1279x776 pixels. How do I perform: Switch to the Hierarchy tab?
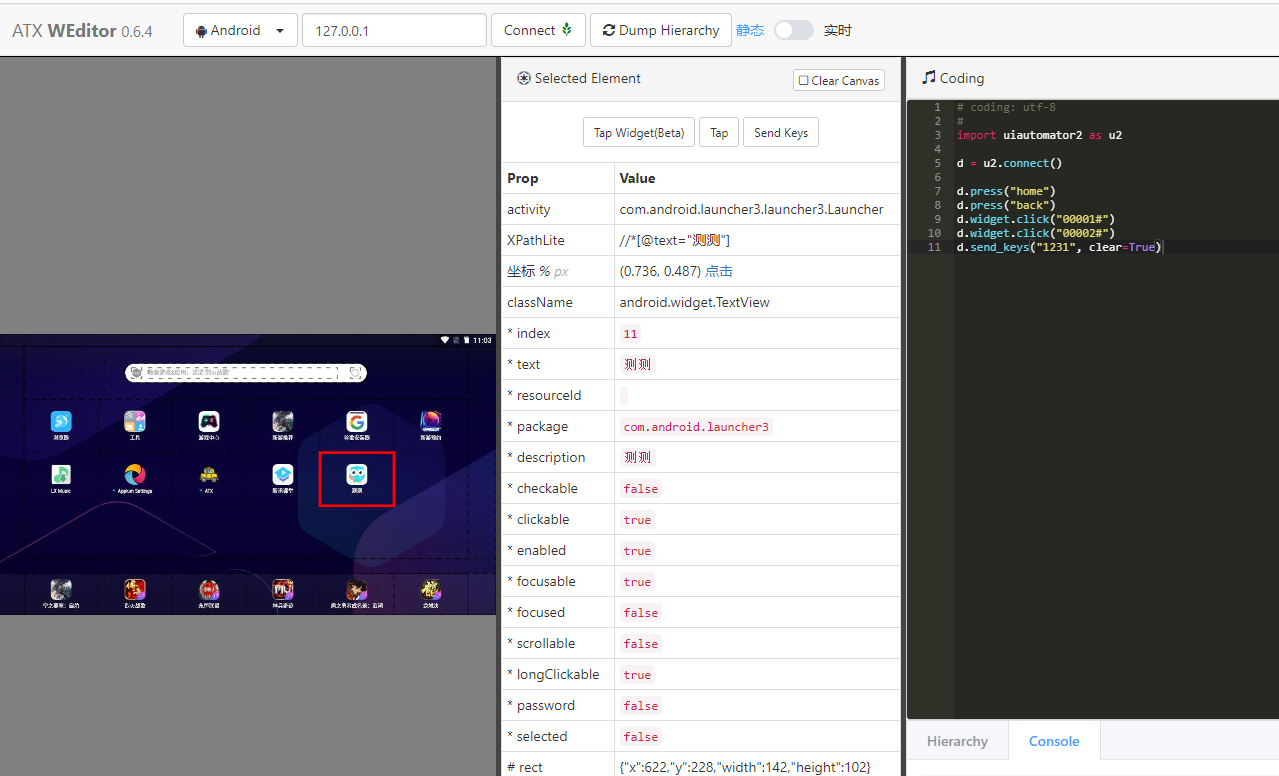tap(957, 741)
